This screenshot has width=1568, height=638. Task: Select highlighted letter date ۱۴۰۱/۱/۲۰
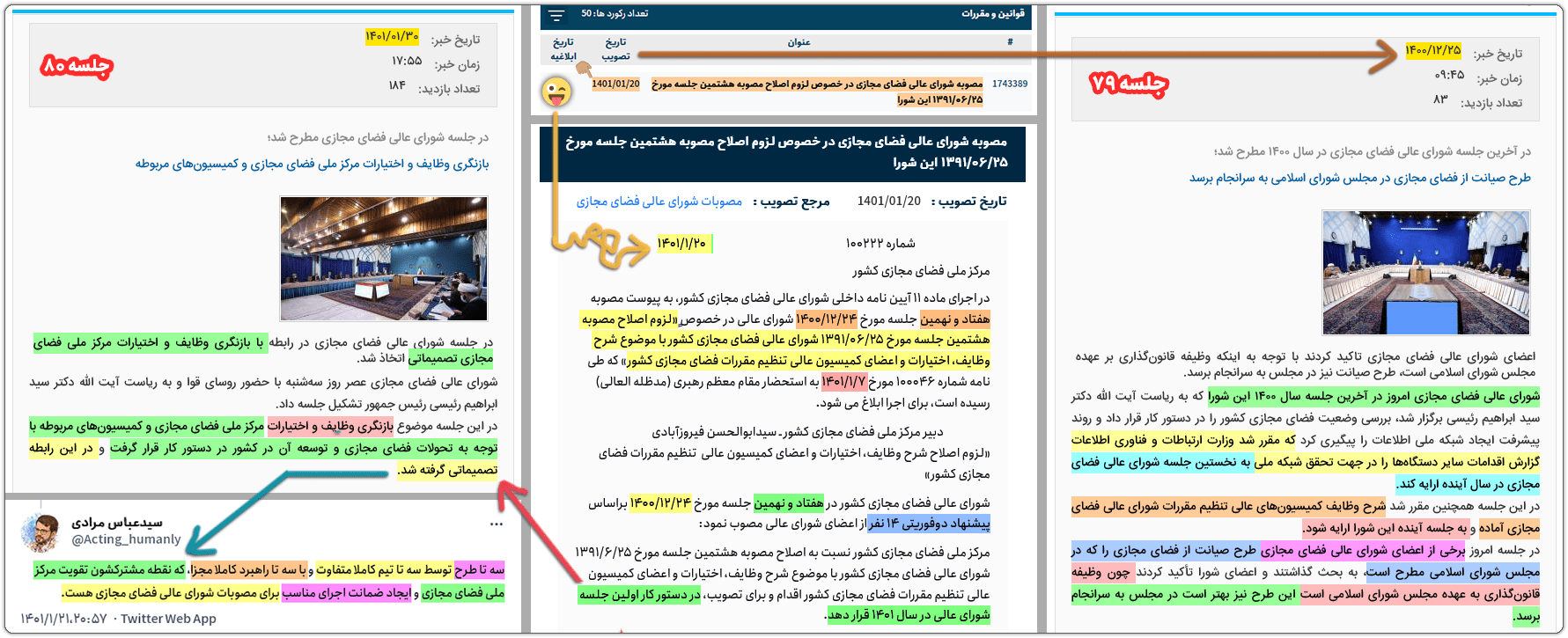(x=682, y=243)
